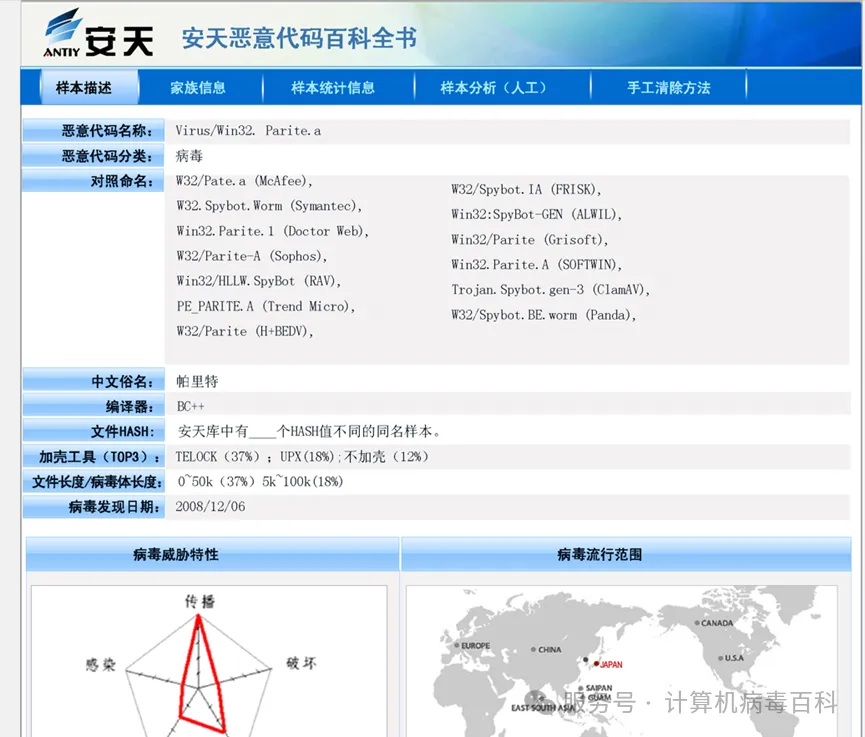The image size is (865, 737).
Task: Click the 安天恶意代码百科全书 title
Action: coord(298,38)
